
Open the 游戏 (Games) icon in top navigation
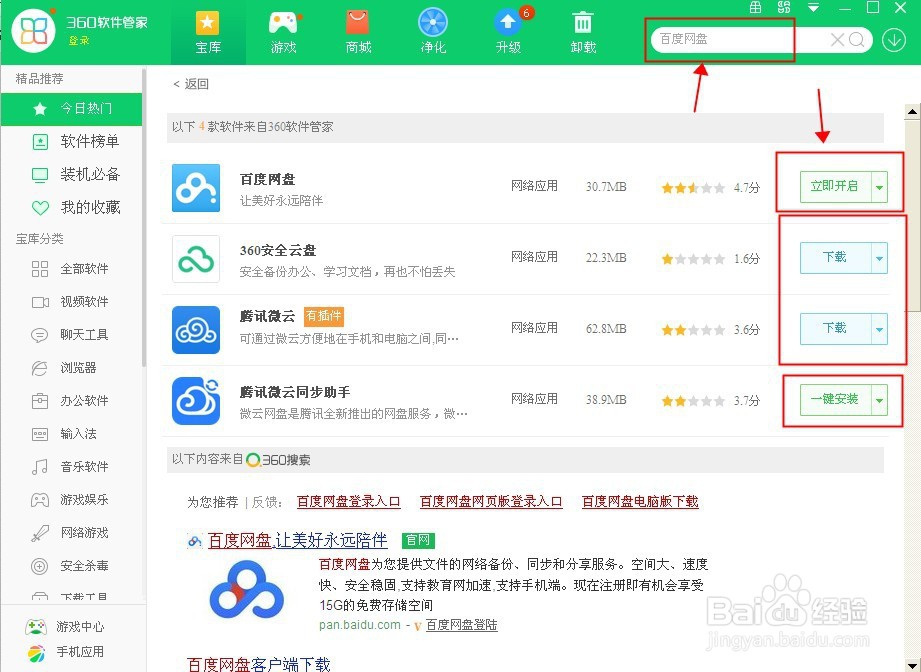tap(283, 30)
